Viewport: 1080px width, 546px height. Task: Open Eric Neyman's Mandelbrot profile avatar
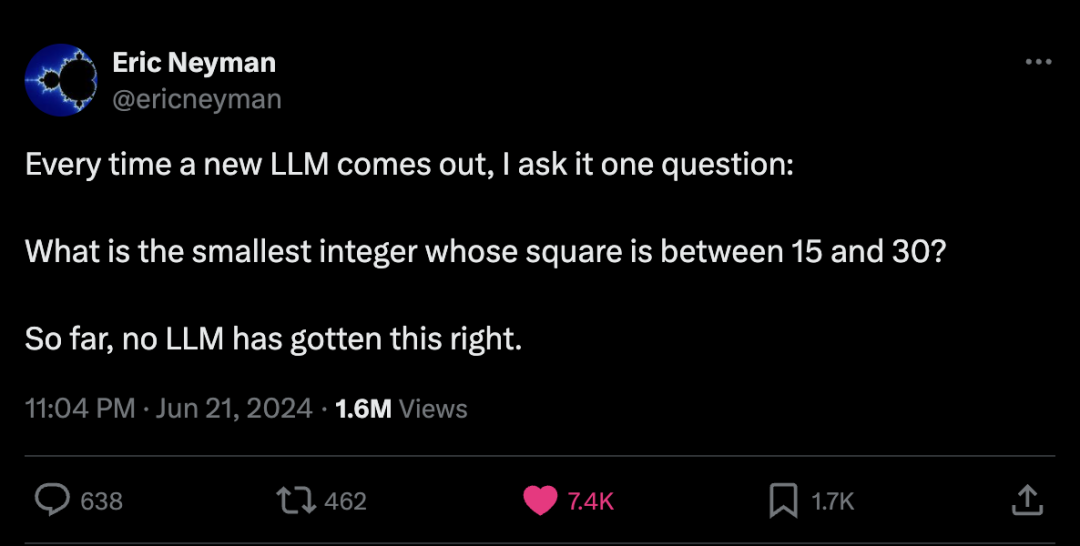[x=61, y=80]
